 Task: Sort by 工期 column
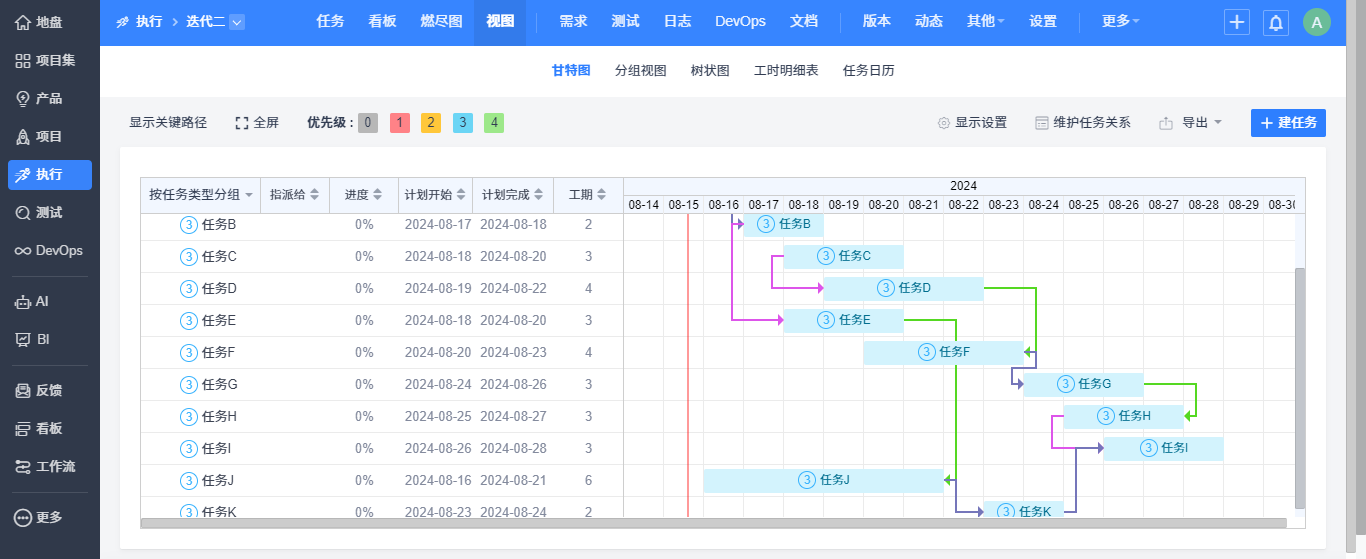(x=588, y=195)
